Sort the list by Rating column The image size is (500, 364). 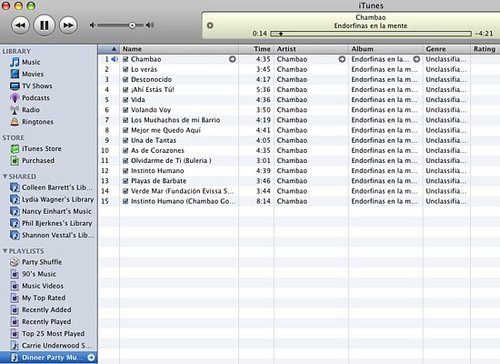(x=485, y=49)
